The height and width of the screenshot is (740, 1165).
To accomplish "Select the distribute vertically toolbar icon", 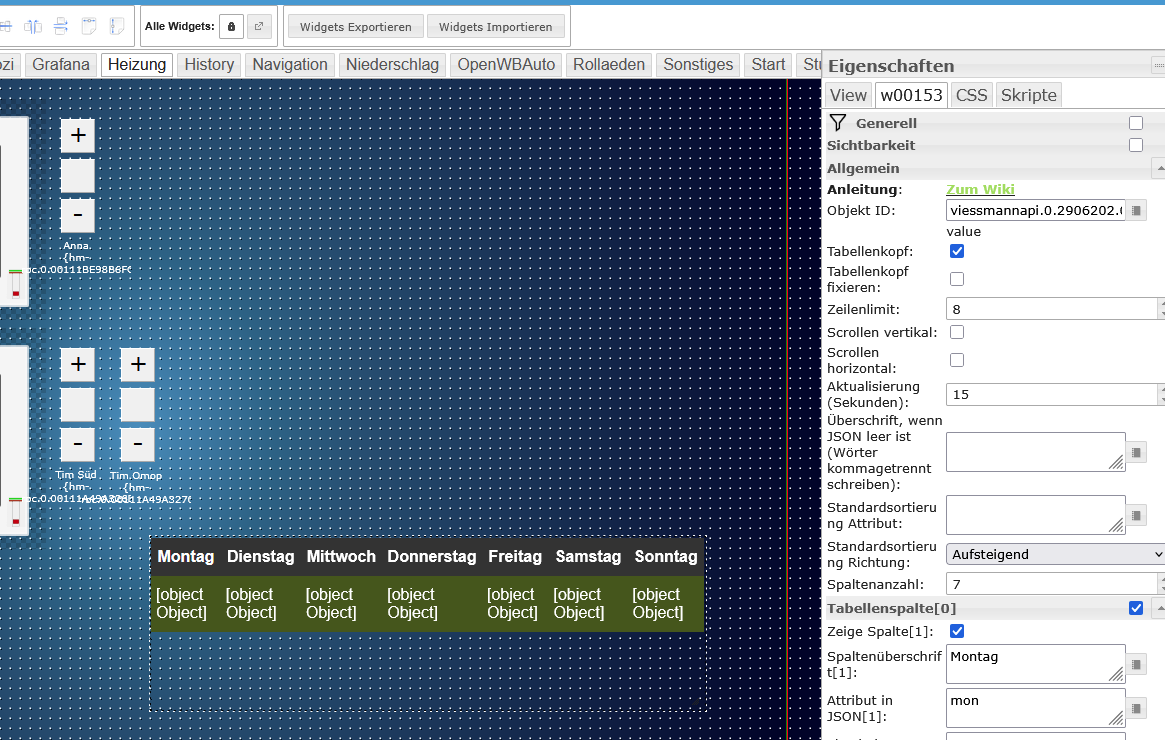I will 60,25.
